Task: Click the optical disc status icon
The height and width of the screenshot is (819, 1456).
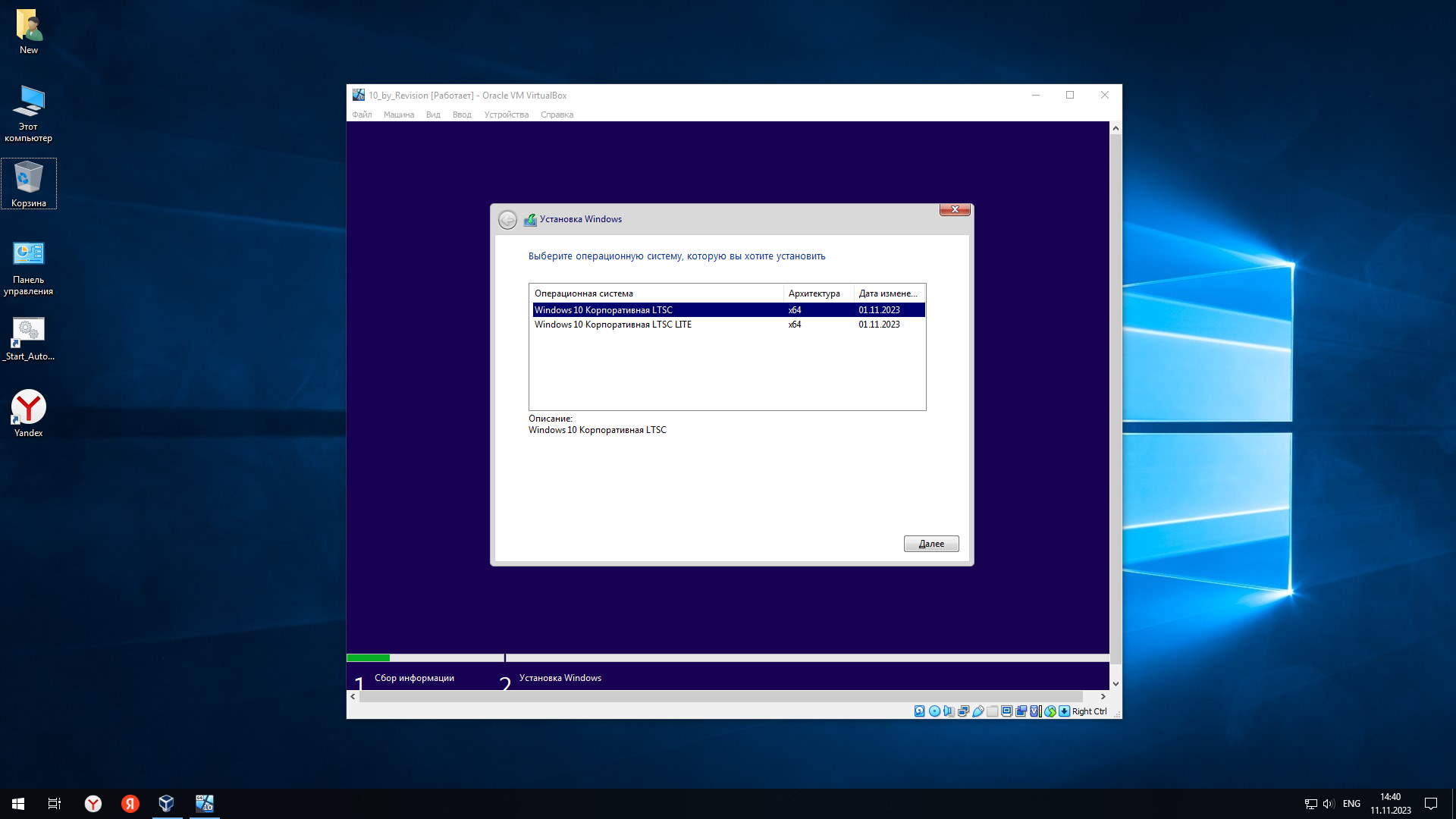Action: pos(934,711)
